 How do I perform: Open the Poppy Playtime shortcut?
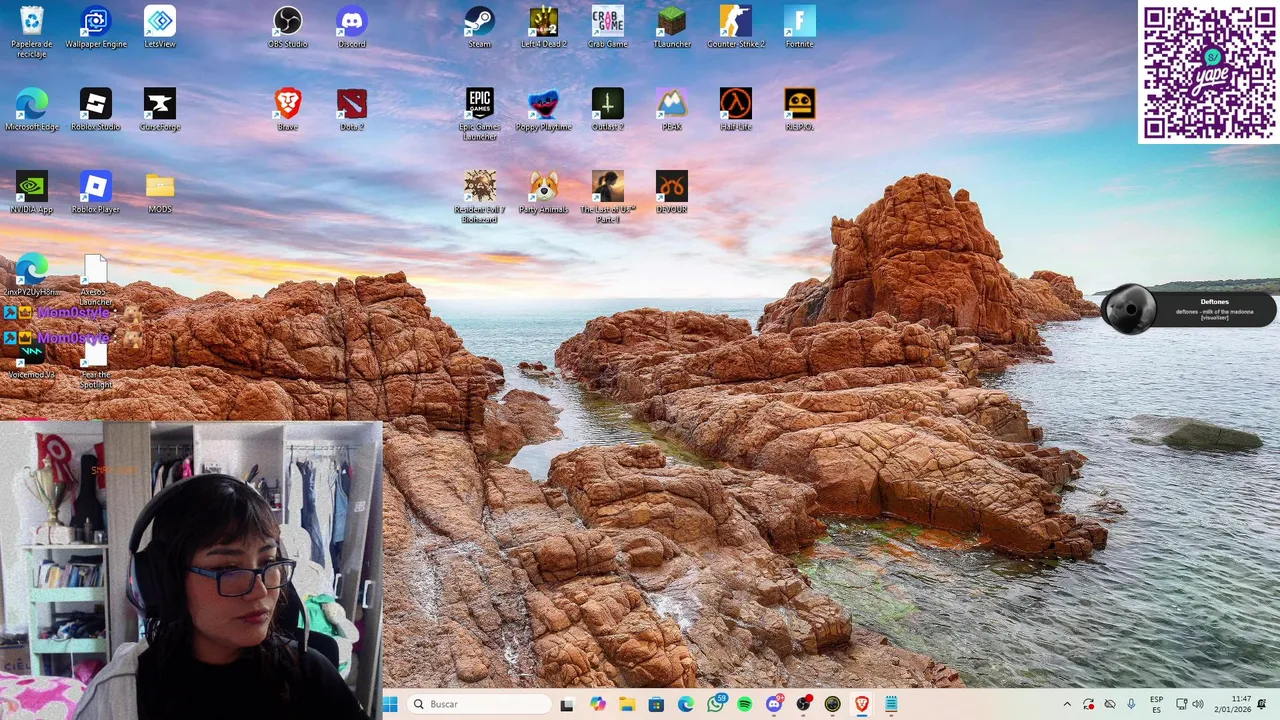point(544,110)
